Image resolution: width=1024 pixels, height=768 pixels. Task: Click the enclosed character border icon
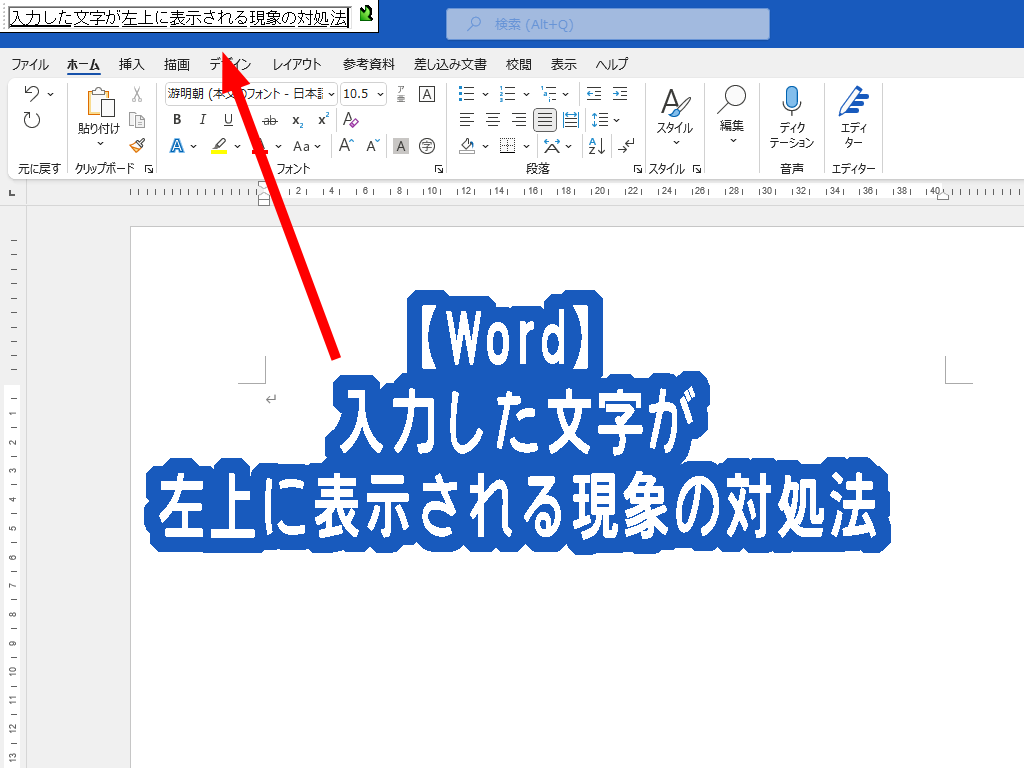pyautogui.click(x=426, y=94)
